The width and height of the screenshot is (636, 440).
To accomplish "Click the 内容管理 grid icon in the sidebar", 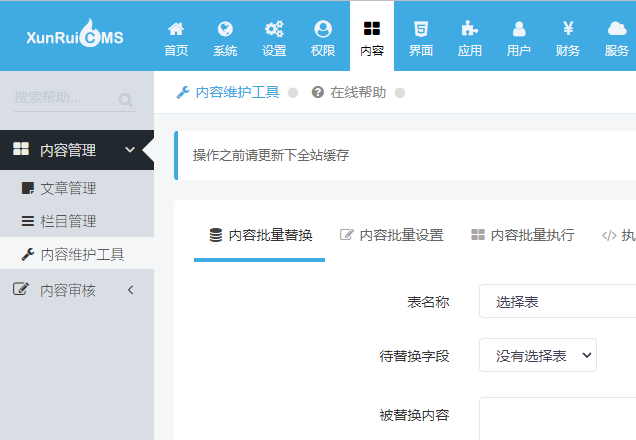I will coord(21,149).
